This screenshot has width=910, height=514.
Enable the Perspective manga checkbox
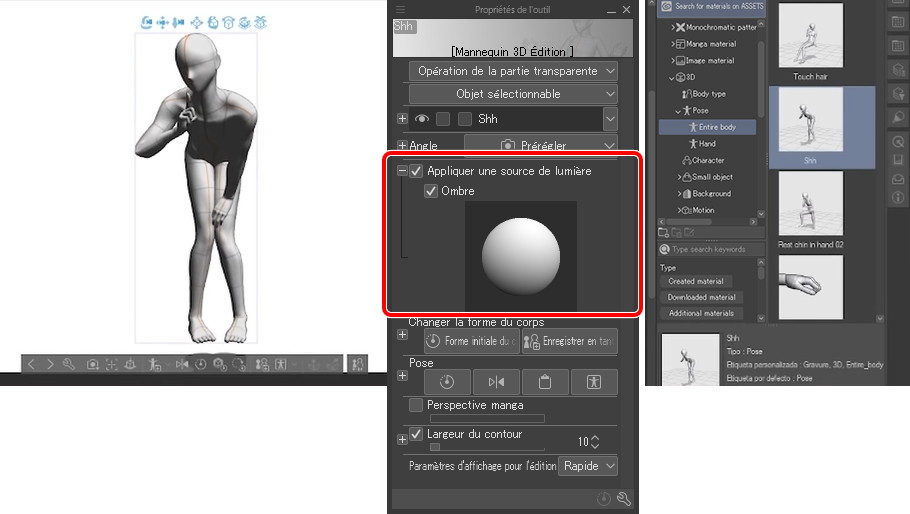point(416,405)
